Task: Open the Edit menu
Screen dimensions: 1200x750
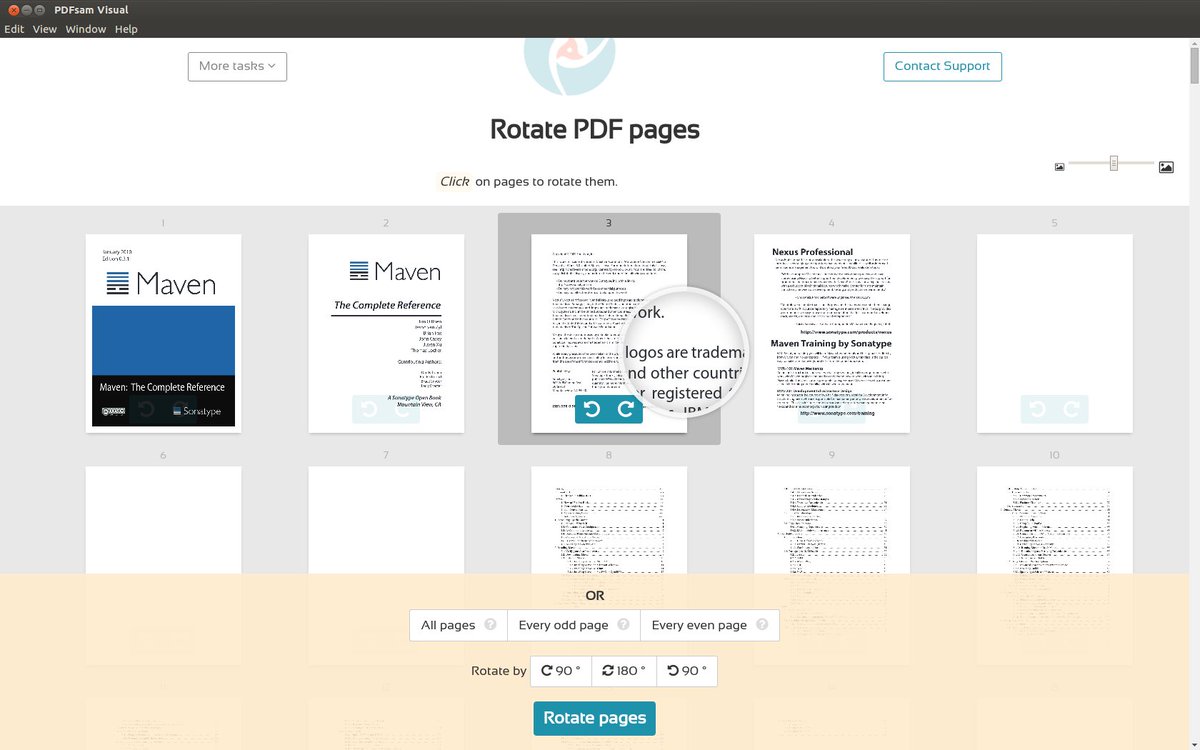Action: [x=13, y=29]
